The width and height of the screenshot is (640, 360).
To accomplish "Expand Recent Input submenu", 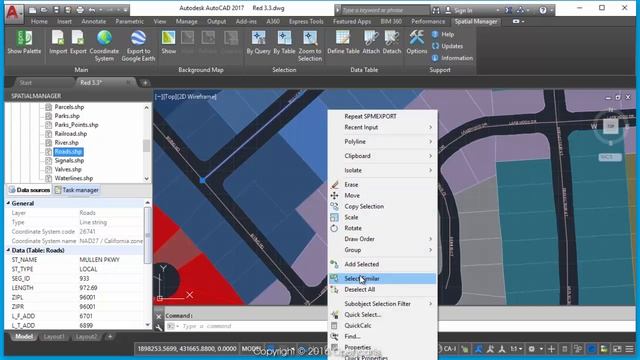I will [382, 127].
